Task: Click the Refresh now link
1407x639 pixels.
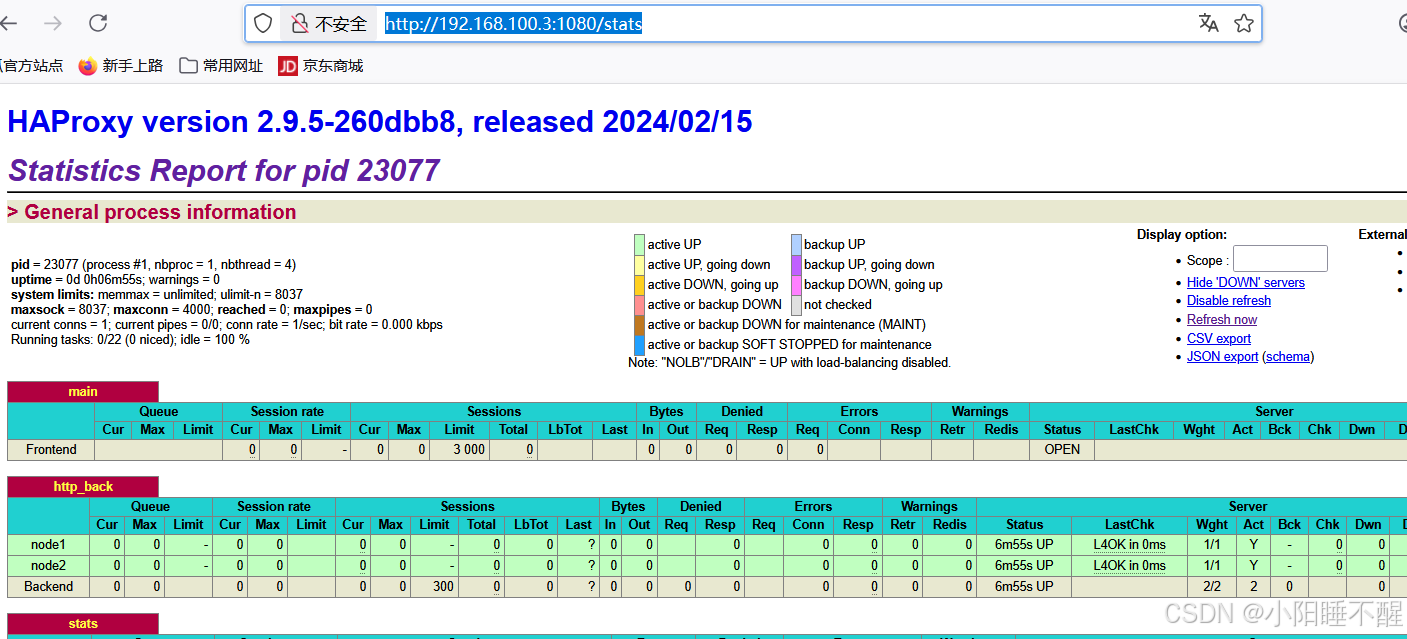Action: [1222, 320]
